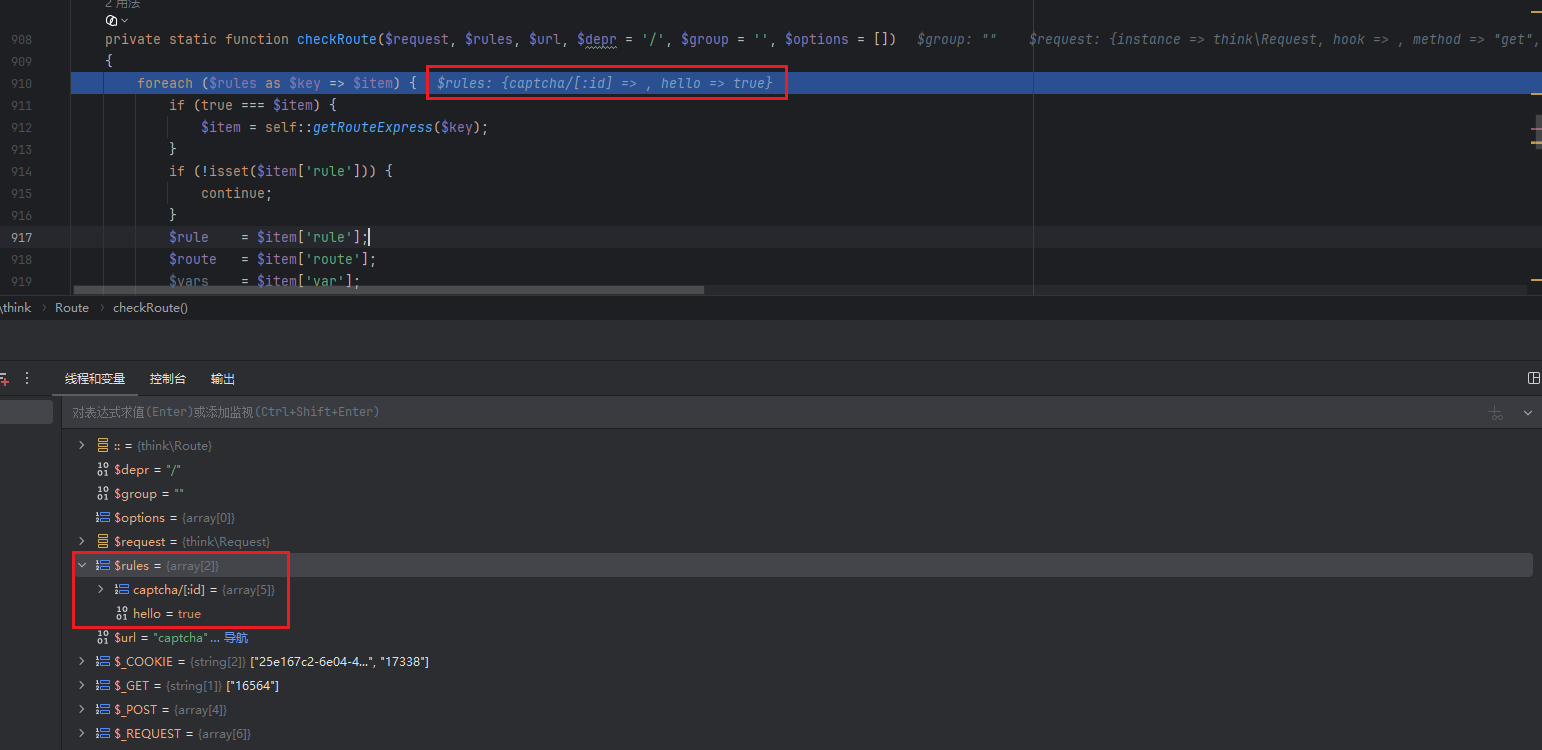
Task: Click the $rules inline debug hint on line 910
Action: click(x=604, y=83)
